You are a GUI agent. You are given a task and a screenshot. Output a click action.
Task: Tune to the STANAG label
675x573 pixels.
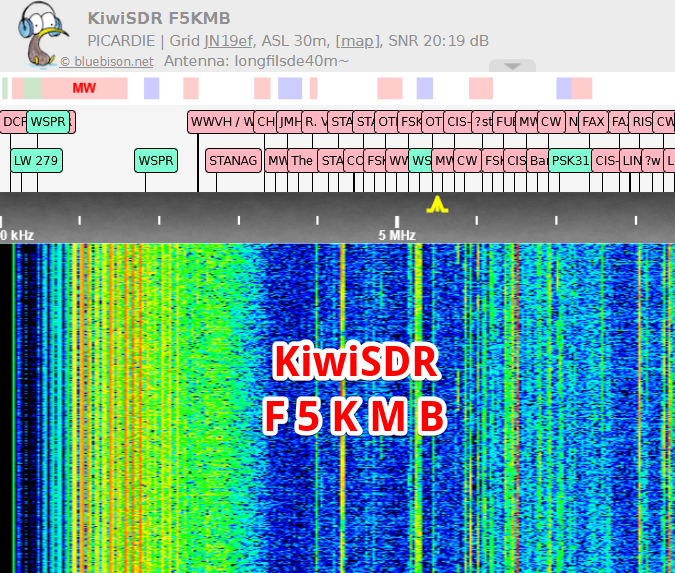pos(233,161)
